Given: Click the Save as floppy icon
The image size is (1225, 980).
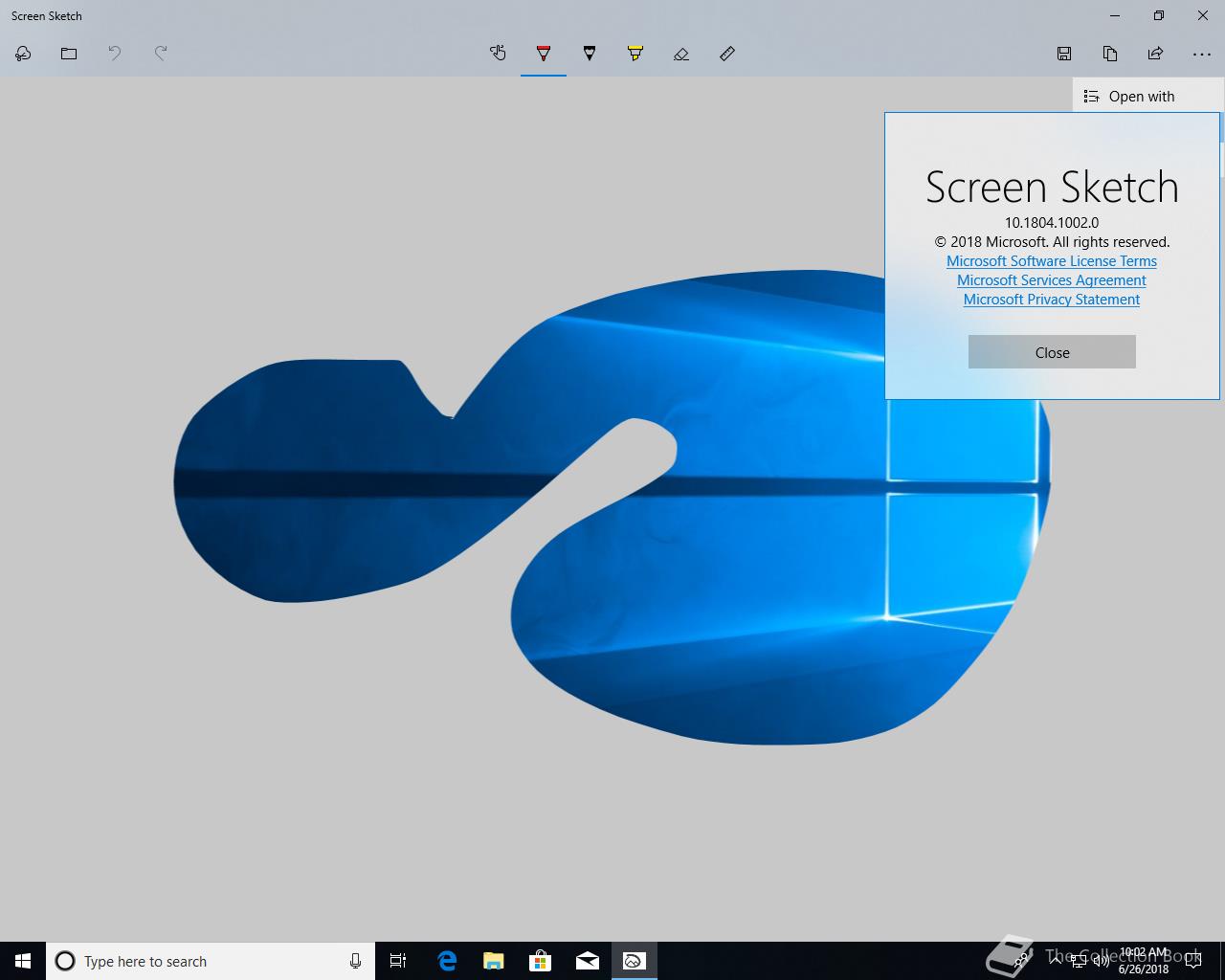Looking at the screenshot, I should 1064,54.
